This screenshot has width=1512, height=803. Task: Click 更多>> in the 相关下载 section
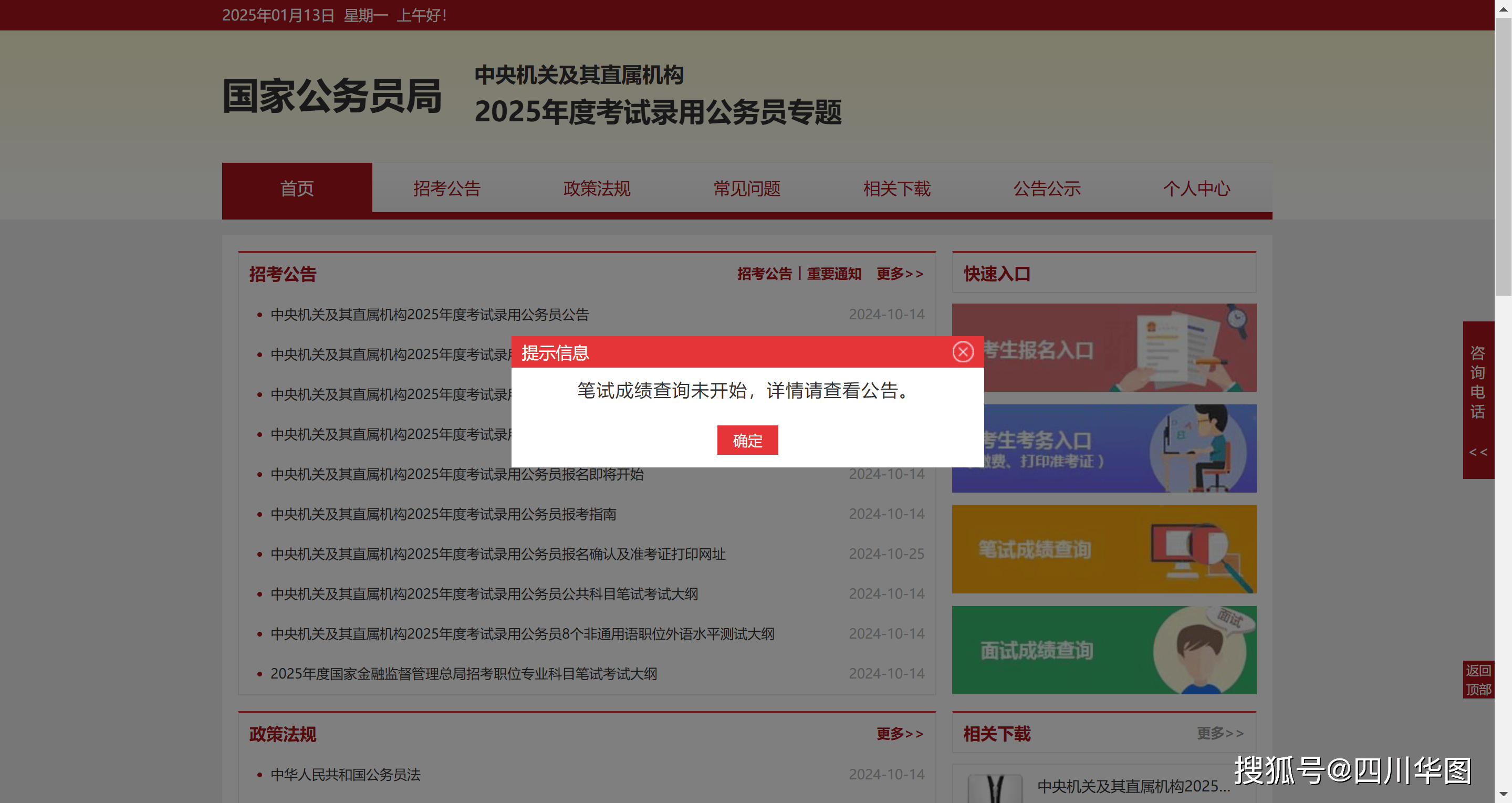tap(1221, 733)
